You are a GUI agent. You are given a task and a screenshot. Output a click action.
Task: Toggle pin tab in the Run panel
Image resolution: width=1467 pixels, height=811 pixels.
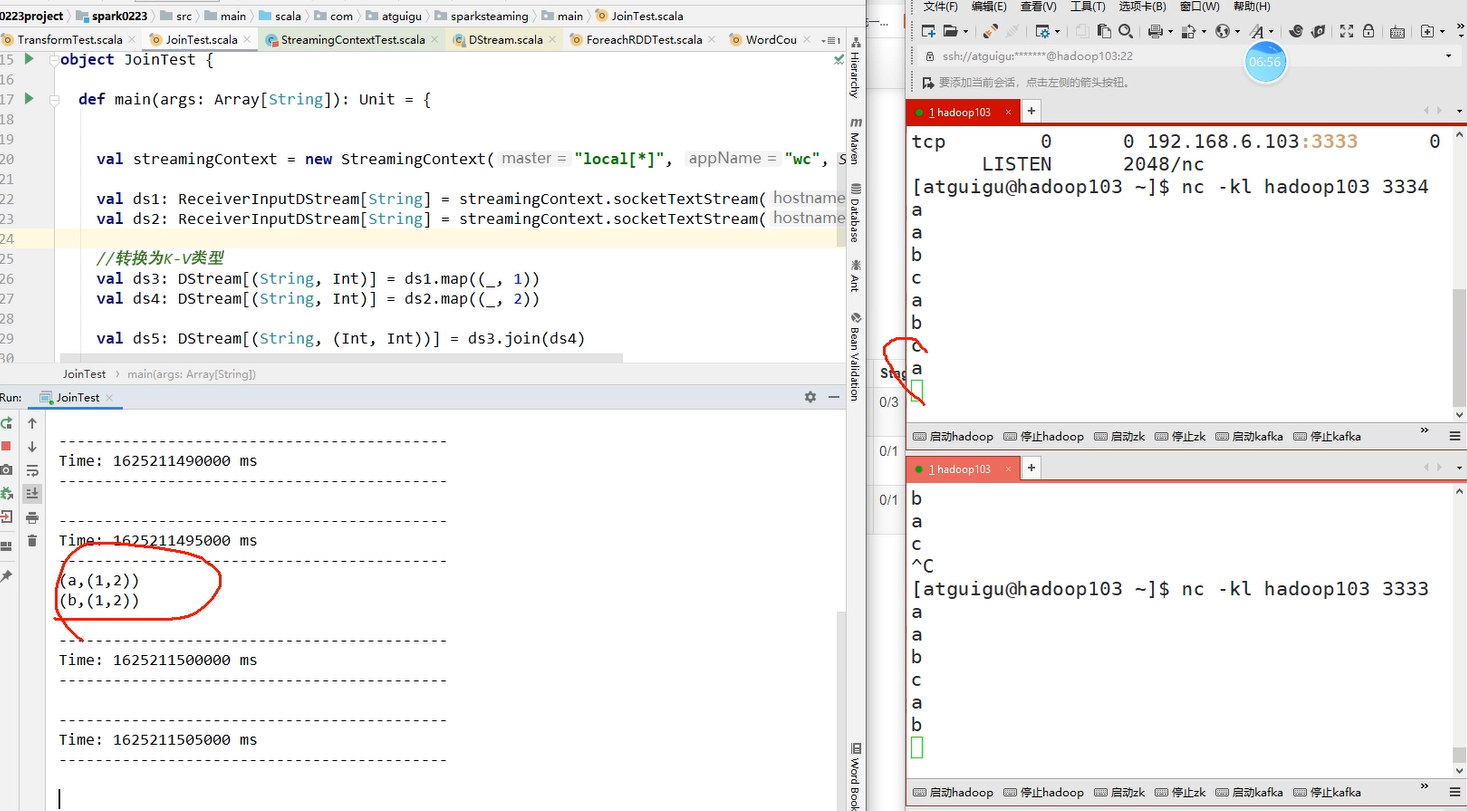click(6, 576)
